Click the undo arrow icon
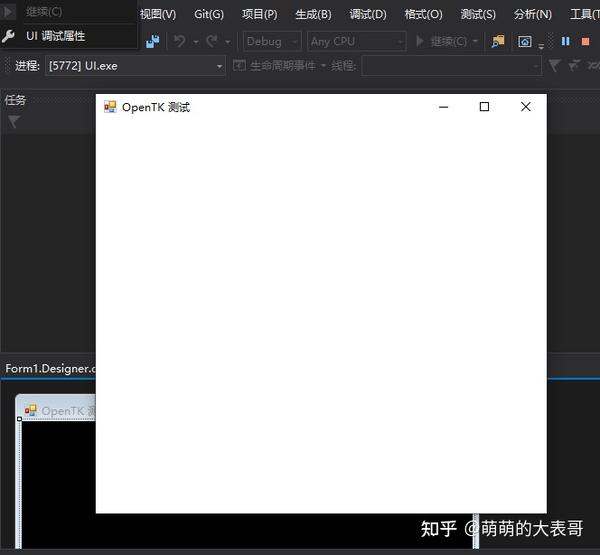This screenshot has height=555, width=600. coord(180,41)
